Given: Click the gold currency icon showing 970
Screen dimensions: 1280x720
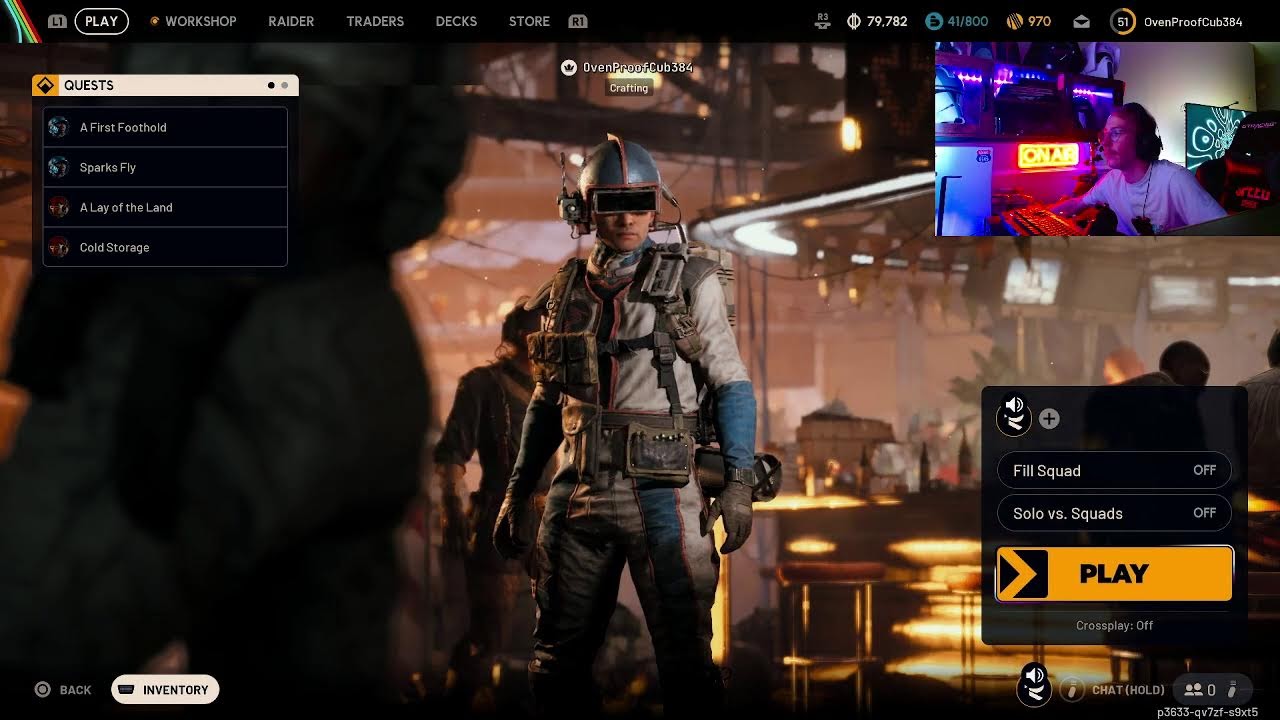Looking at the screenshot, I should [x=1014, y=21].
